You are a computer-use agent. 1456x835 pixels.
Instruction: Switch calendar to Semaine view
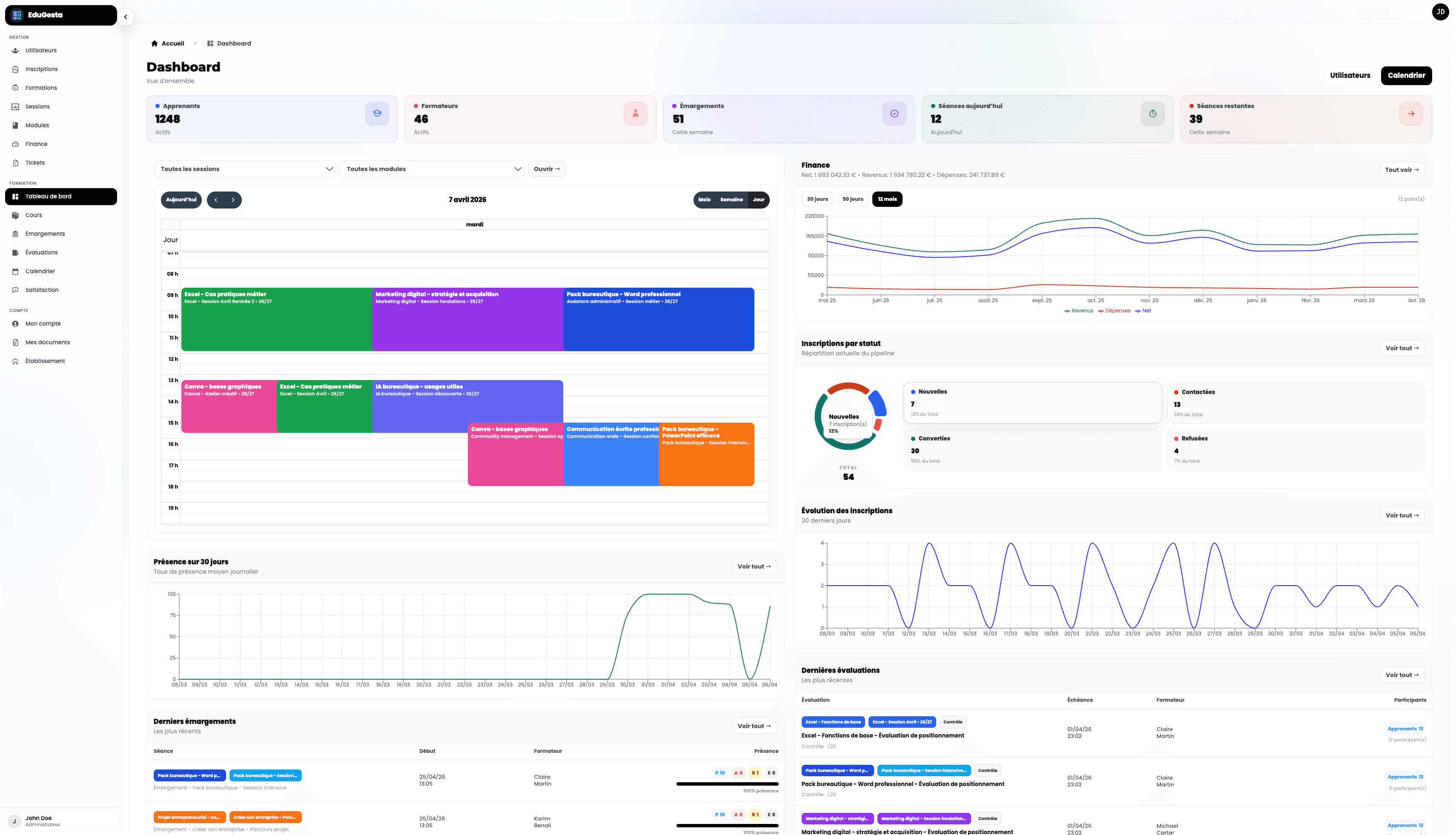click(x=731, y=200)
